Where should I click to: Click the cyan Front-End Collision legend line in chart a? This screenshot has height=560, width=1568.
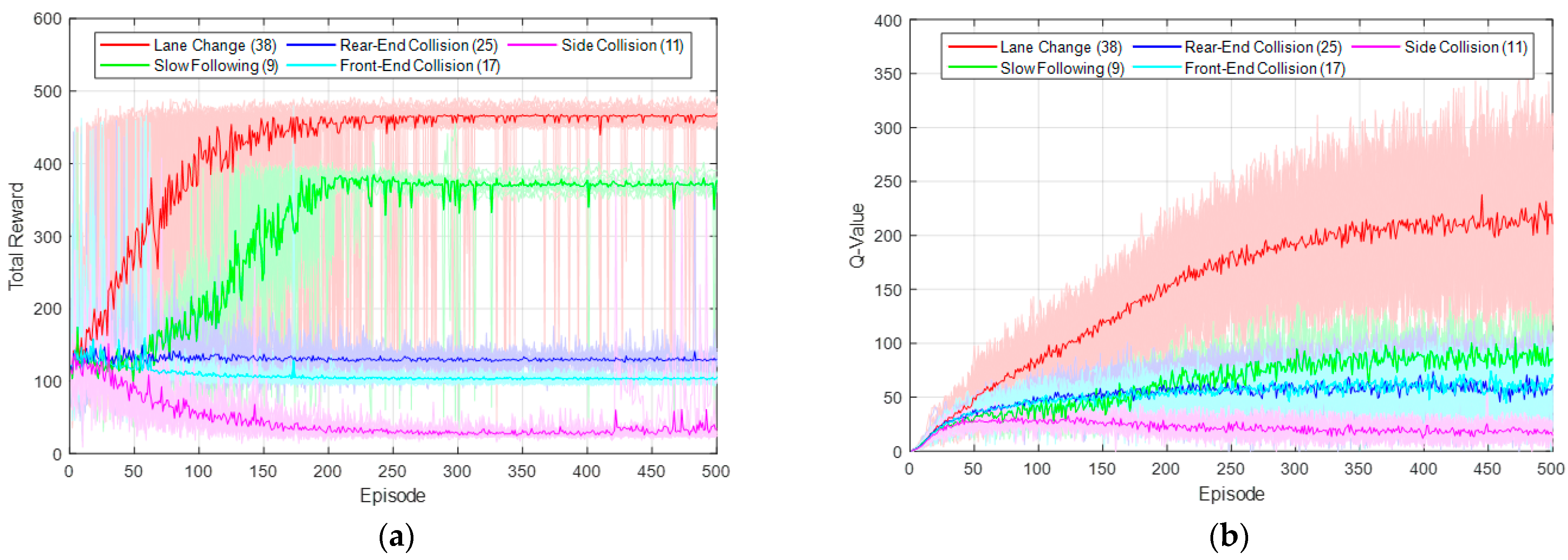coord(311,65)
